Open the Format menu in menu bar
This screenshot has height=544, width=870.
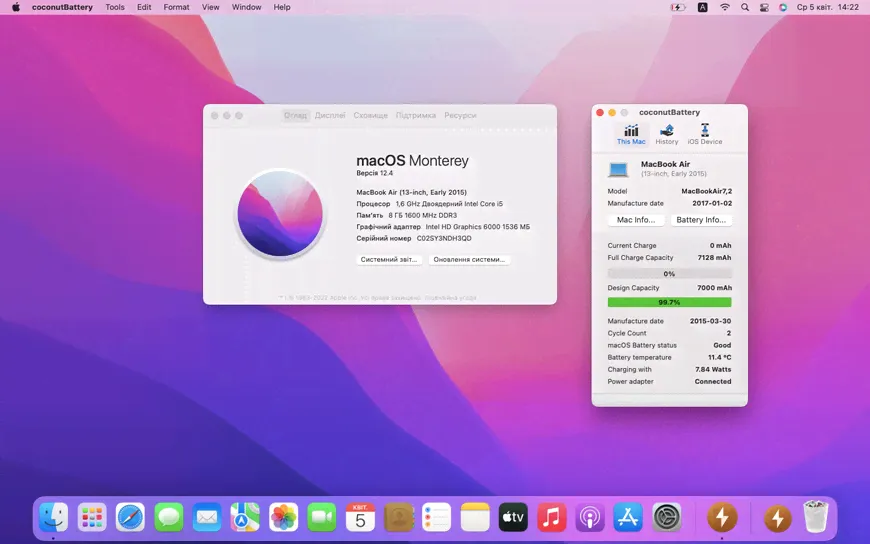[x=176, y=7]
